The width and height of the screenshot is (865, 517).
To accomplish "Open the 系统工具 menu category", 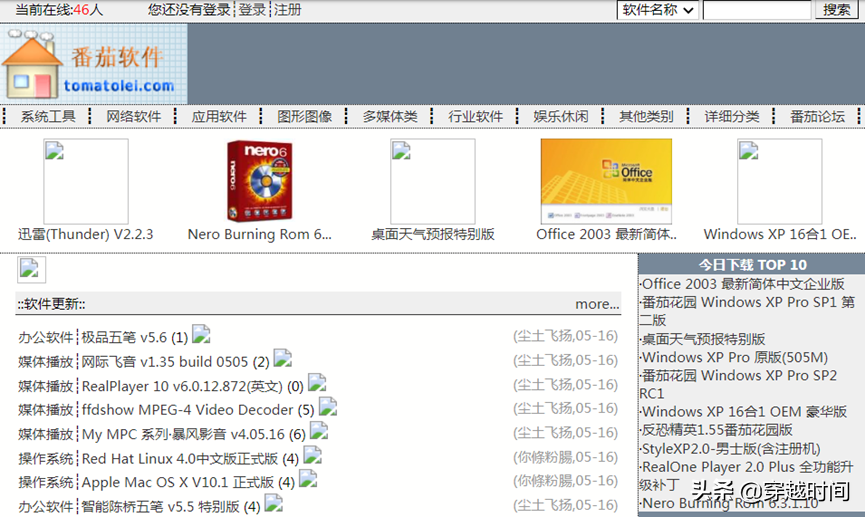I will [x=48, y=116].
